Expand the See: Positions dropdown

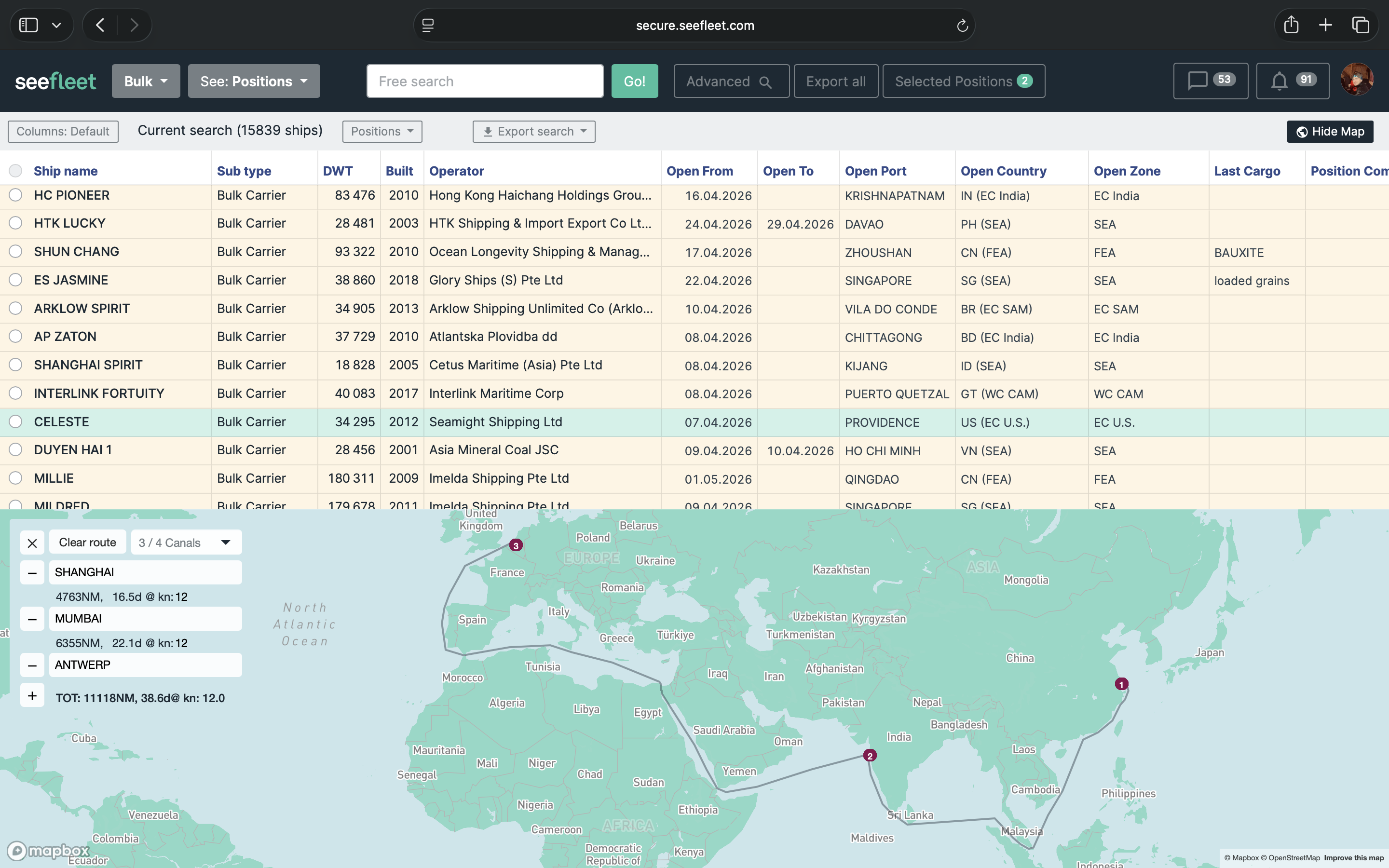[x=254, y=81]
